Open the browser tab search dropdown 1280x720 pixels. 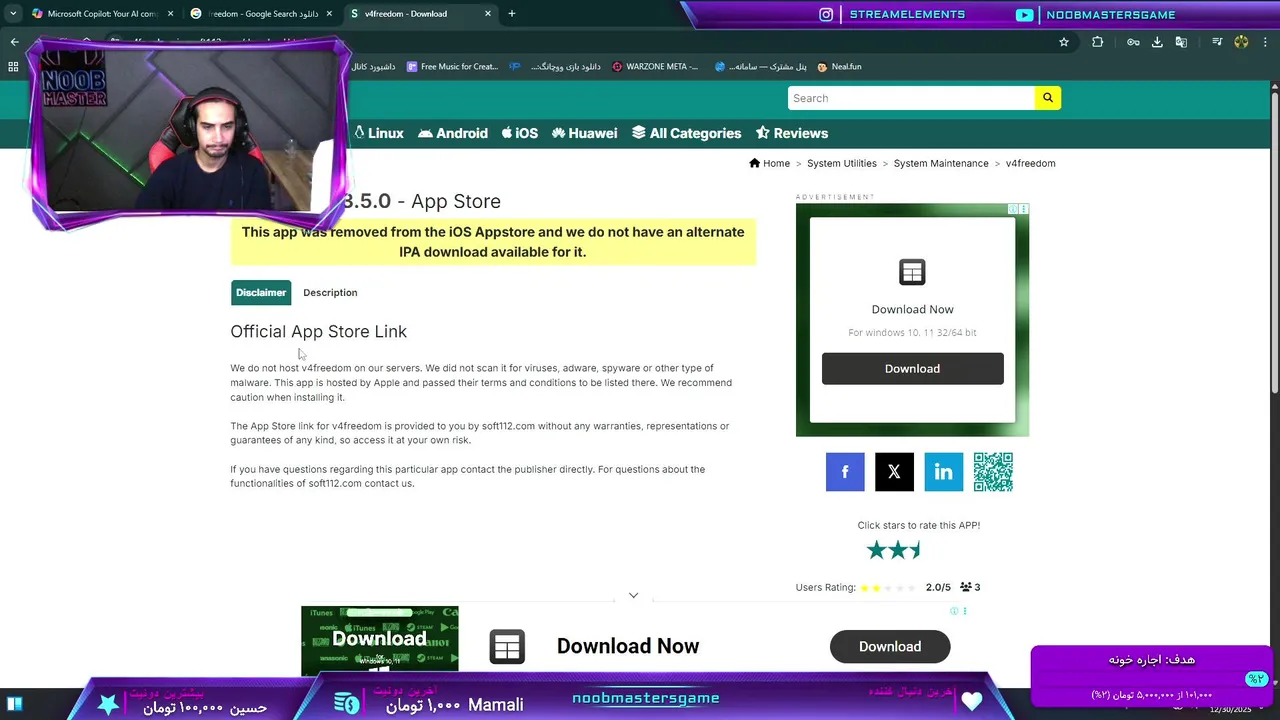click(x=12, y=14)
